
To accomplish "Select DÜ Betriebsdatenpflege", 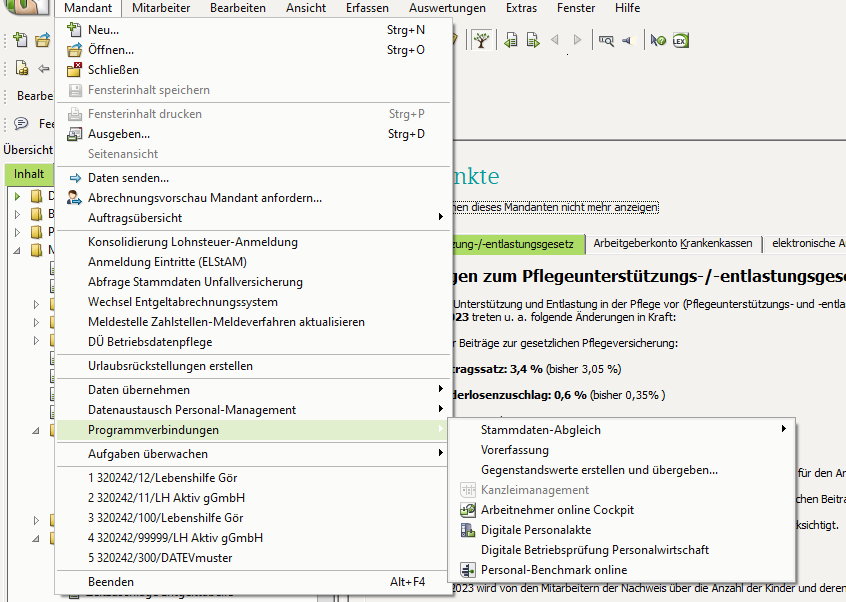I will 254,341.
